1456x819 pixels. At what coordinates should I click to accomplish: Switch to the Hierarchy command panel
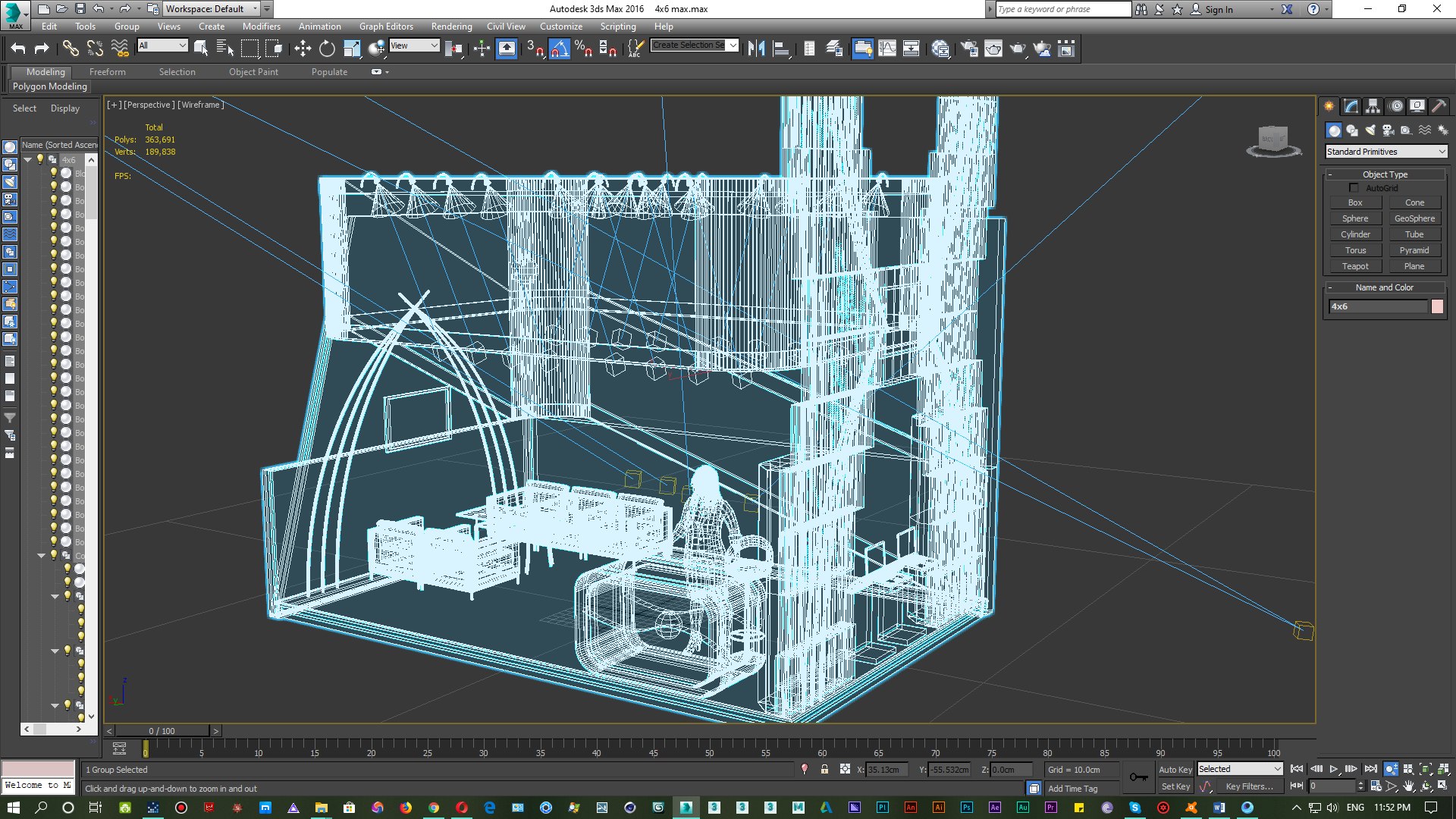1373,106
